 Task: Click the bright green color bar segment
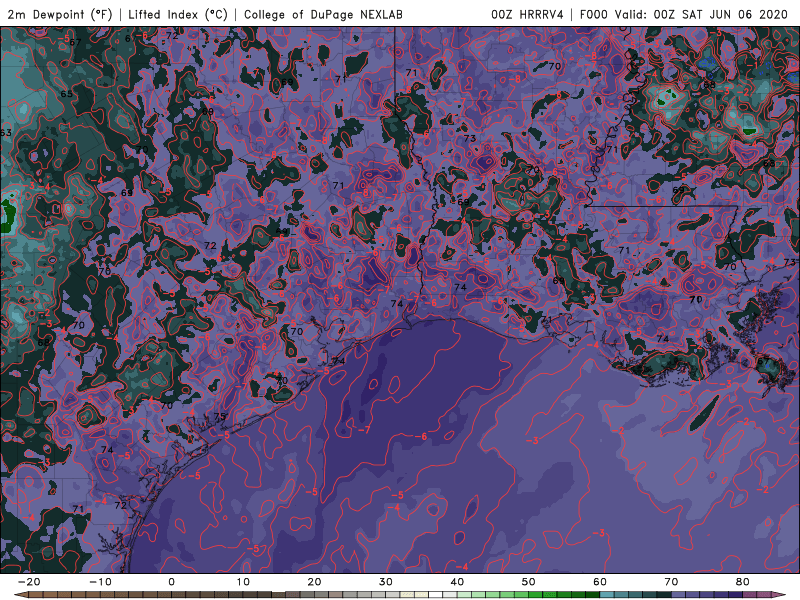click(536, 595)
